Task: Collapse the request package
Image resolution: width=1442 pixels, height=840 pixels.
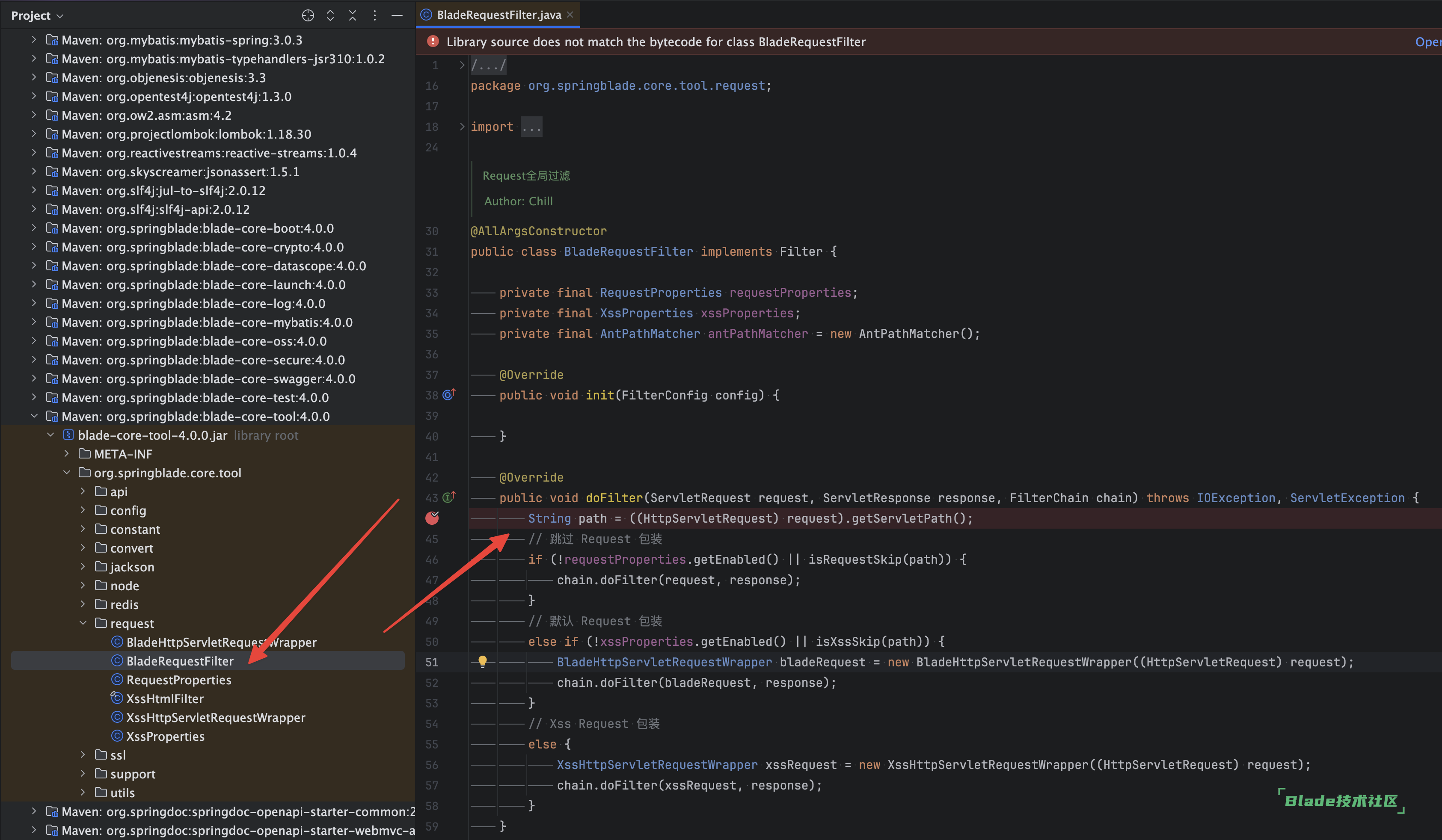Action: tap(83, 623)
